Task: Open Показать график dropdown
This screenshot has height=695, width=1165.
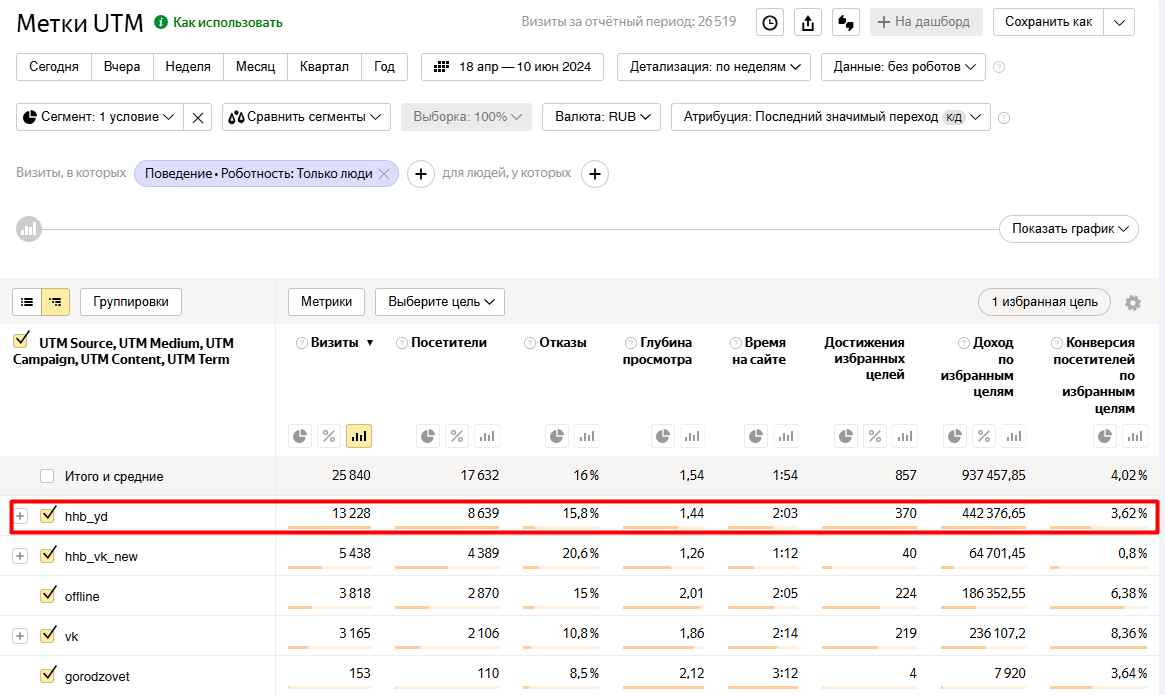Action: (x=1069, y=229)
